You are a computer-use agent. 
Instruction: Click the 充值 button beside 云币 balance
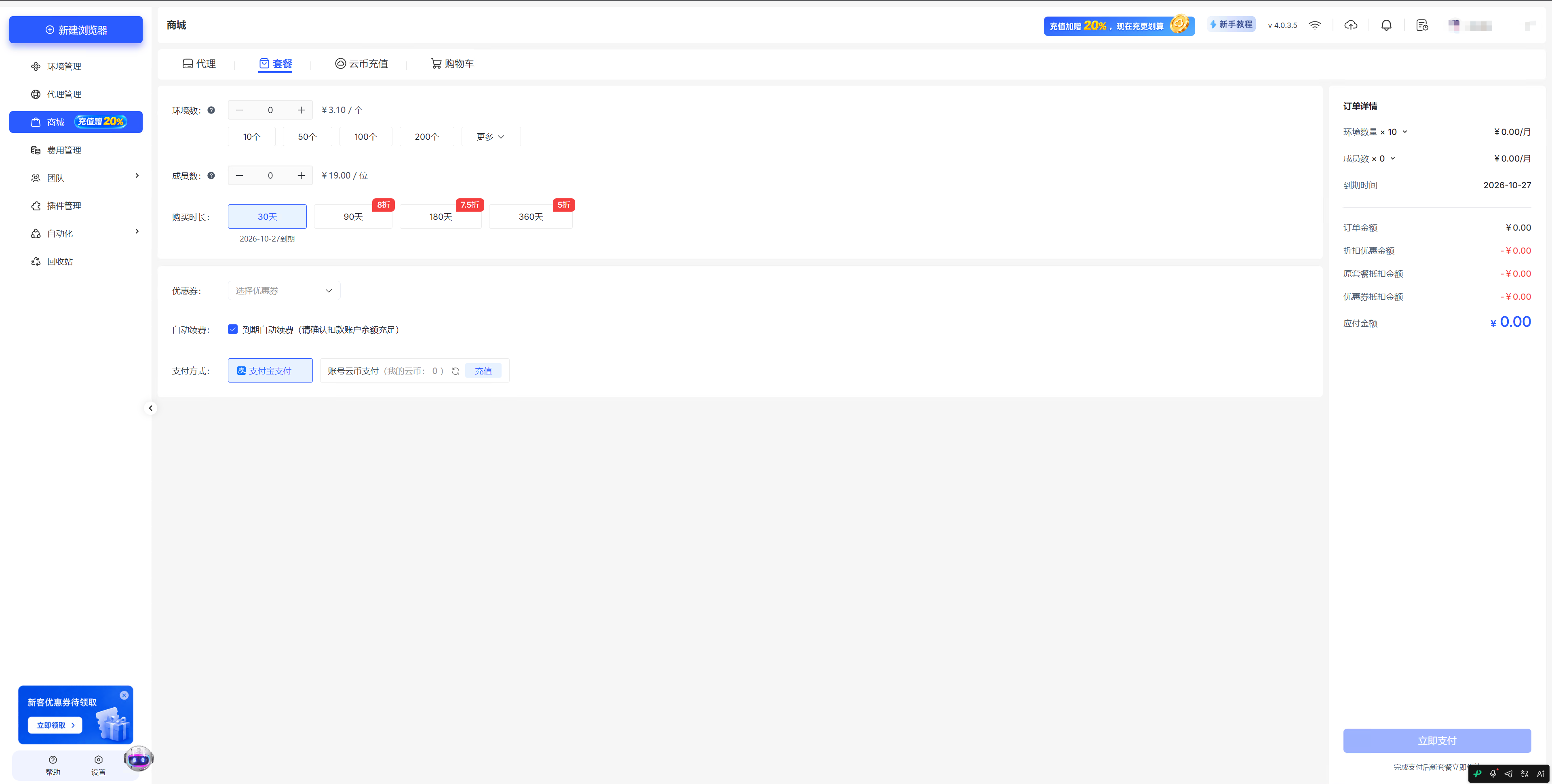483,371
